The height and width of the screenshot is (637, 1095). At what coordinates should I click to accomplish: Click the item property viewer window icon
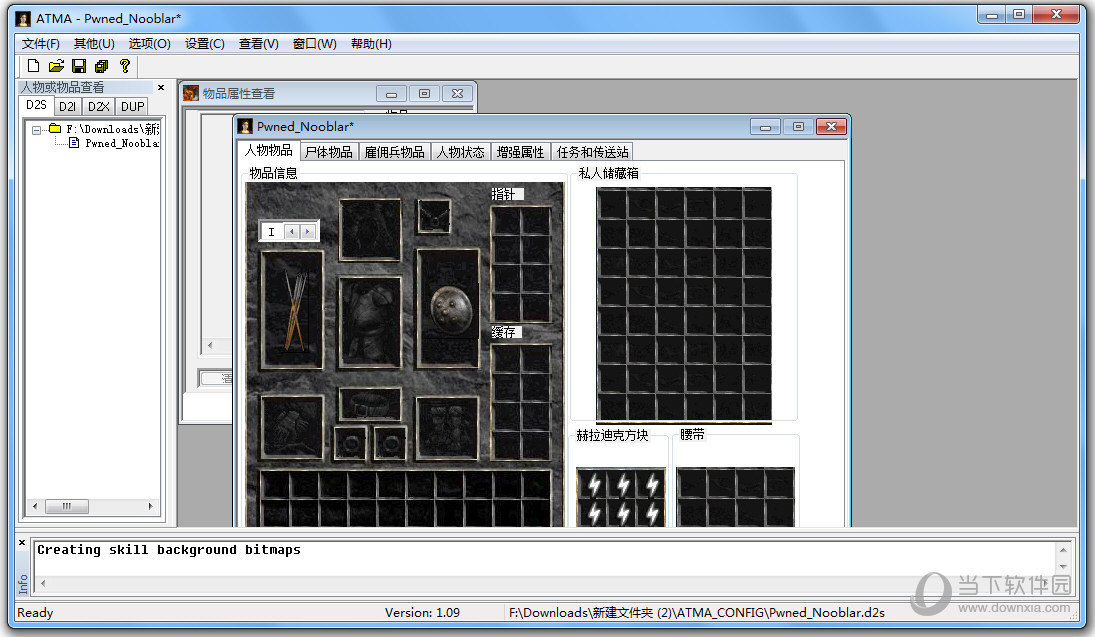191,94
